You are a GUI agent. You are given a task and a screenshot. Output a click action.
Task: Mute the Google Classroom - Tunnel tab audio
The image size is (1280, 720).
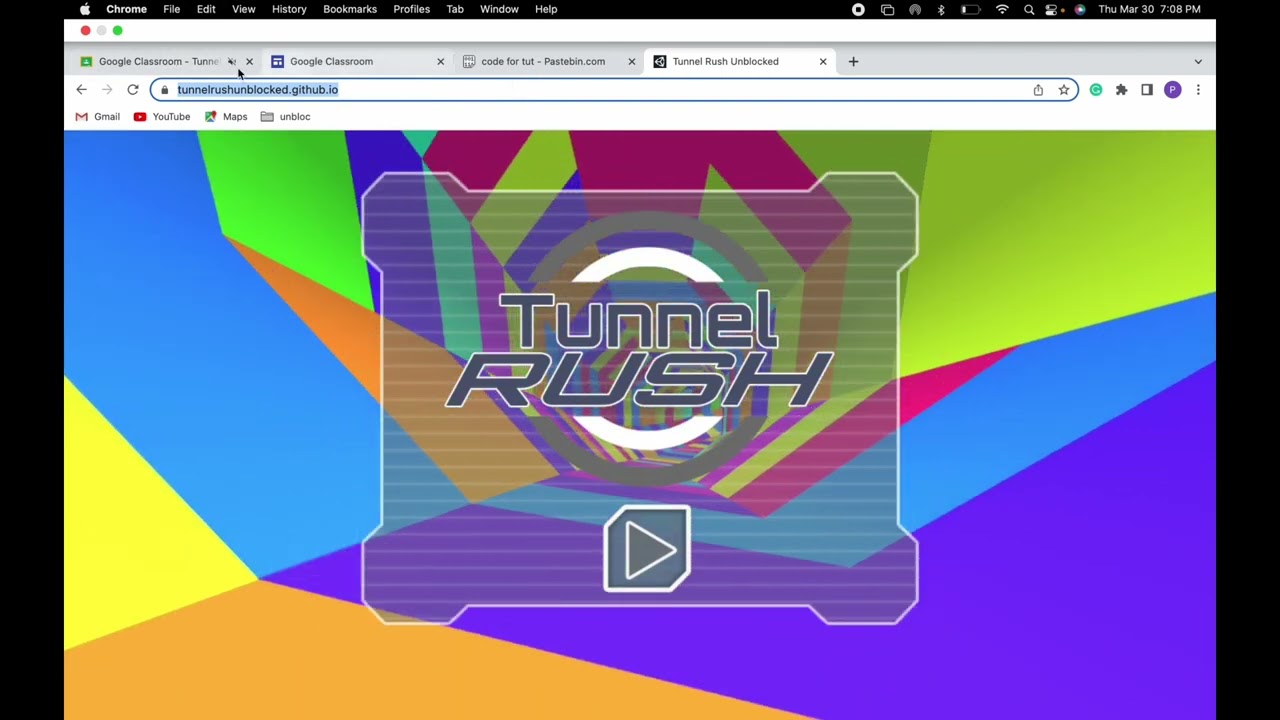tap(232, 62)
